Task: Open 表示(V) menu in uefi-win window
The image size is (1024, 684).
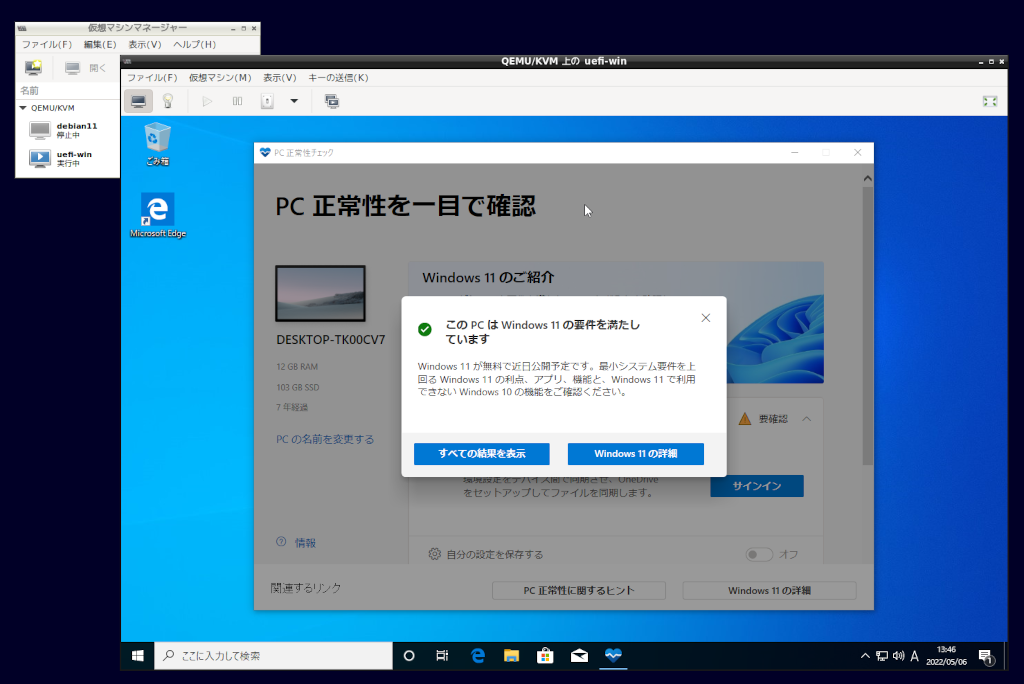Action: click(280, 78)
